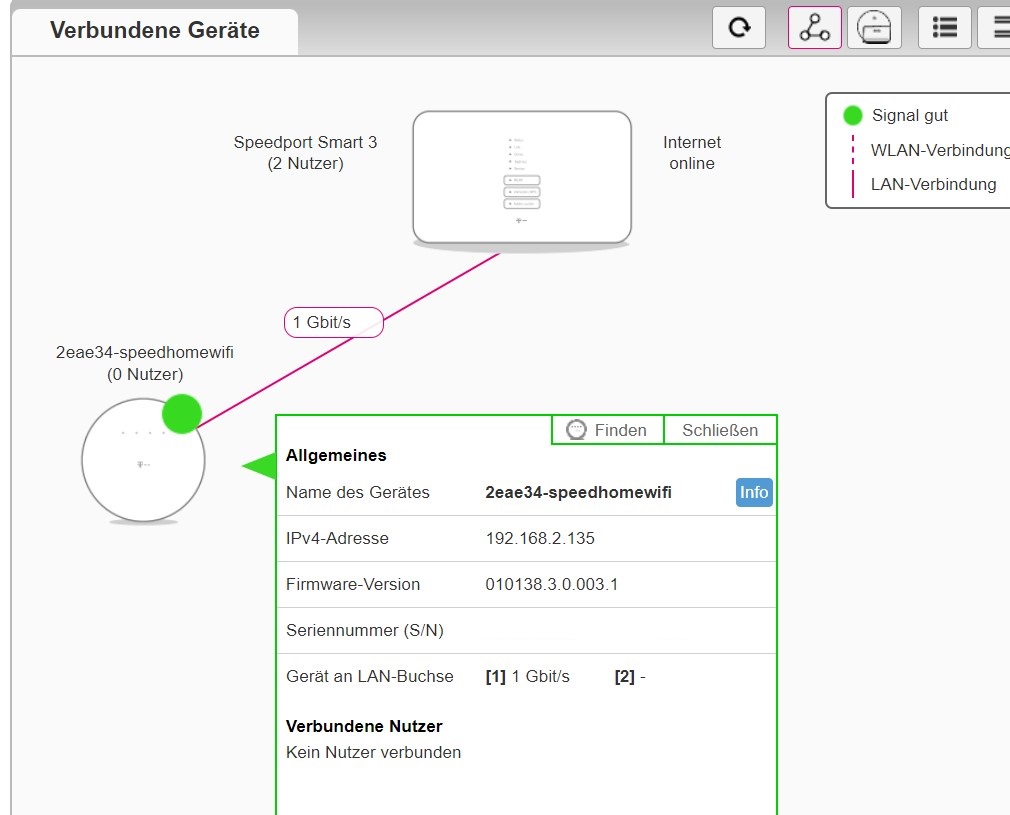The height and width of the screenshot is (815, 1010).
Task: Click the Verbundene Nutzer heading
Action: tap(364, 726)
